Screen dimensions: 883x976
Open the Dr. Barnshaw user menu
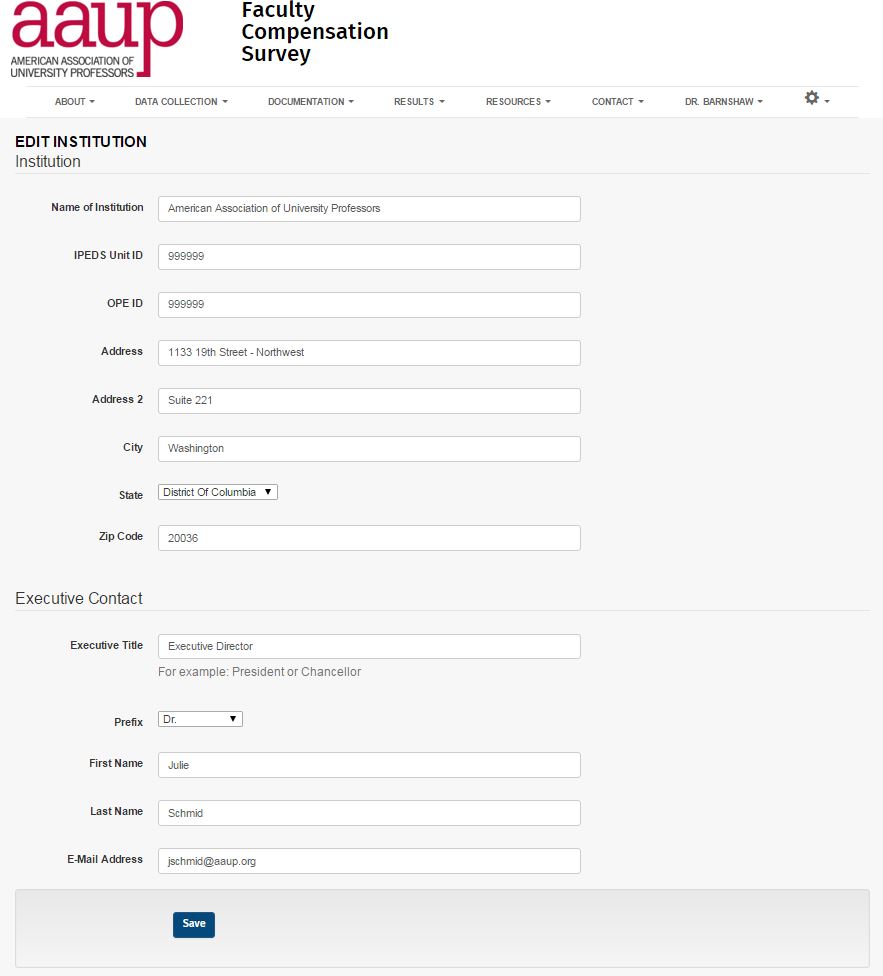[723, 101]
